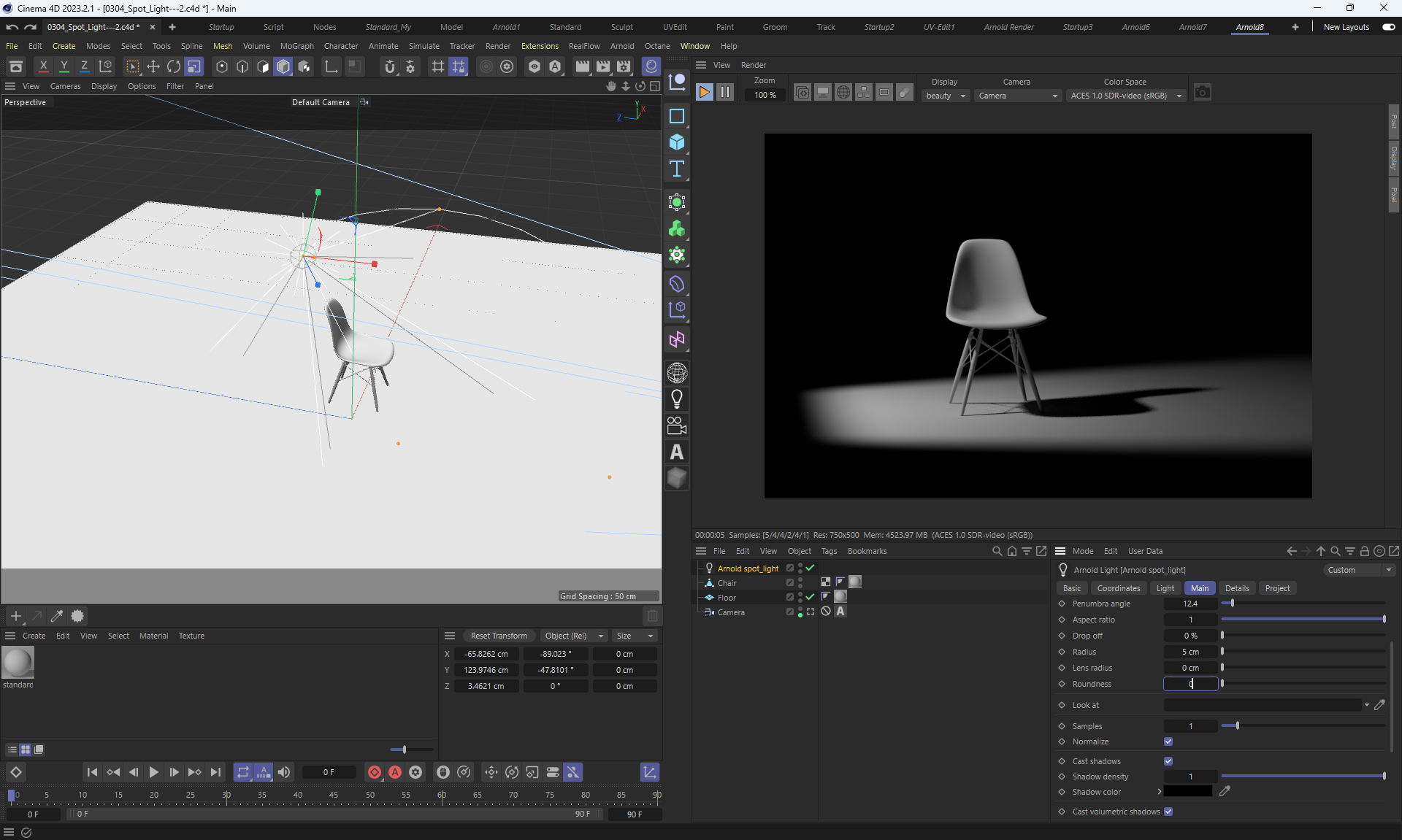Click the light bulb icon in side palette

coord(677,399)
